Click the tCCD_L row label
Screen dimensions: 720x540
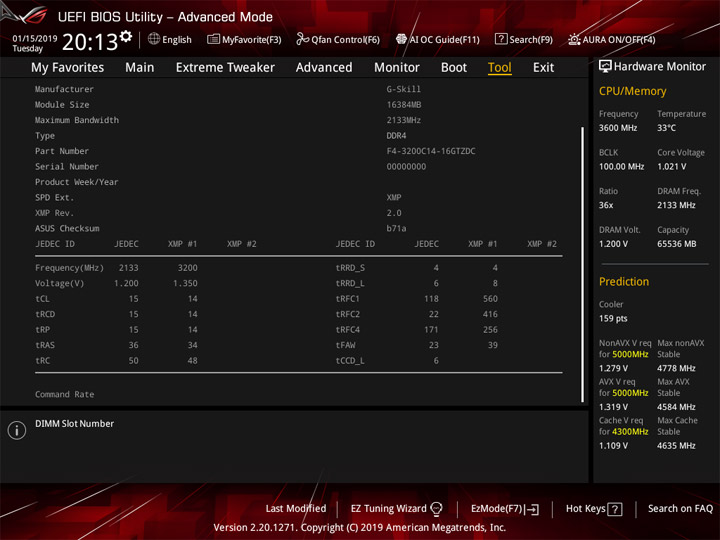point(350,361)
